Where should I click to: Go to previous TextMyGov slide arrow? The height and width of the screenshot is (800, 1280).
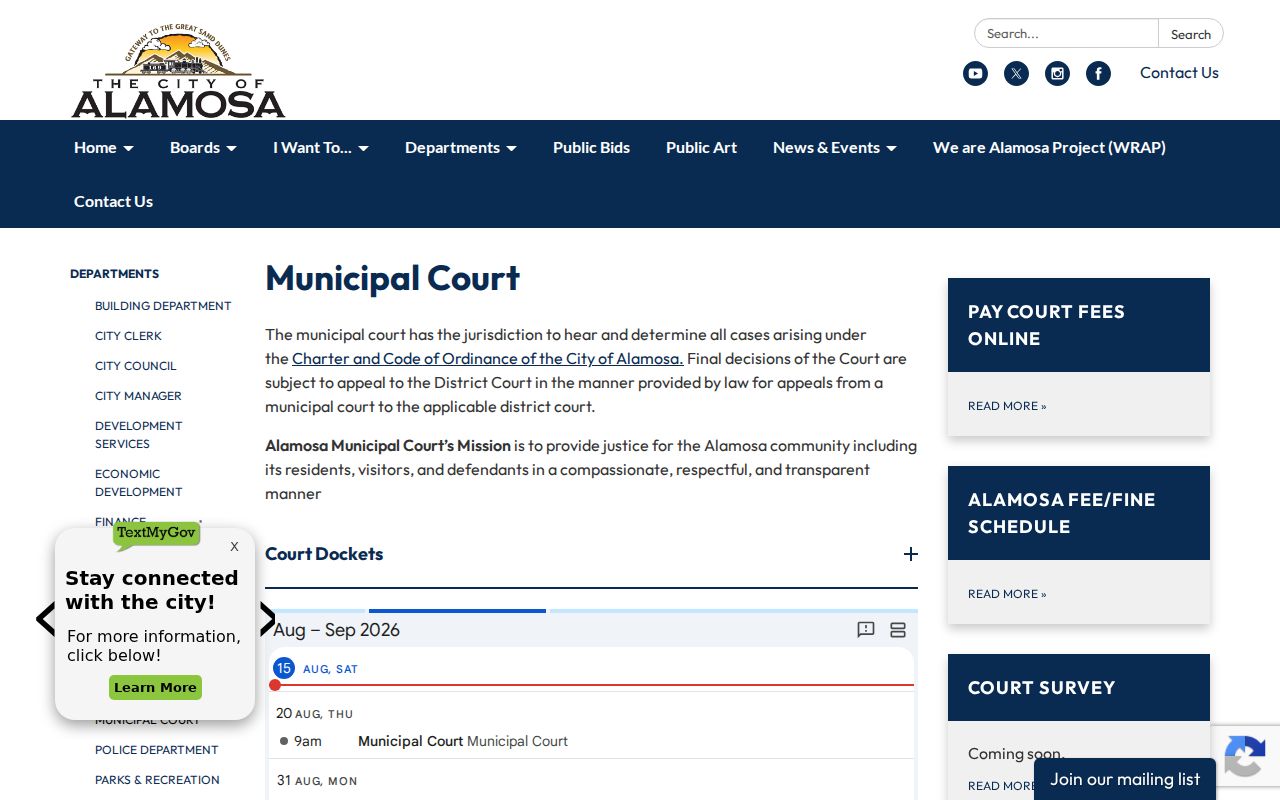pos(45,619)
